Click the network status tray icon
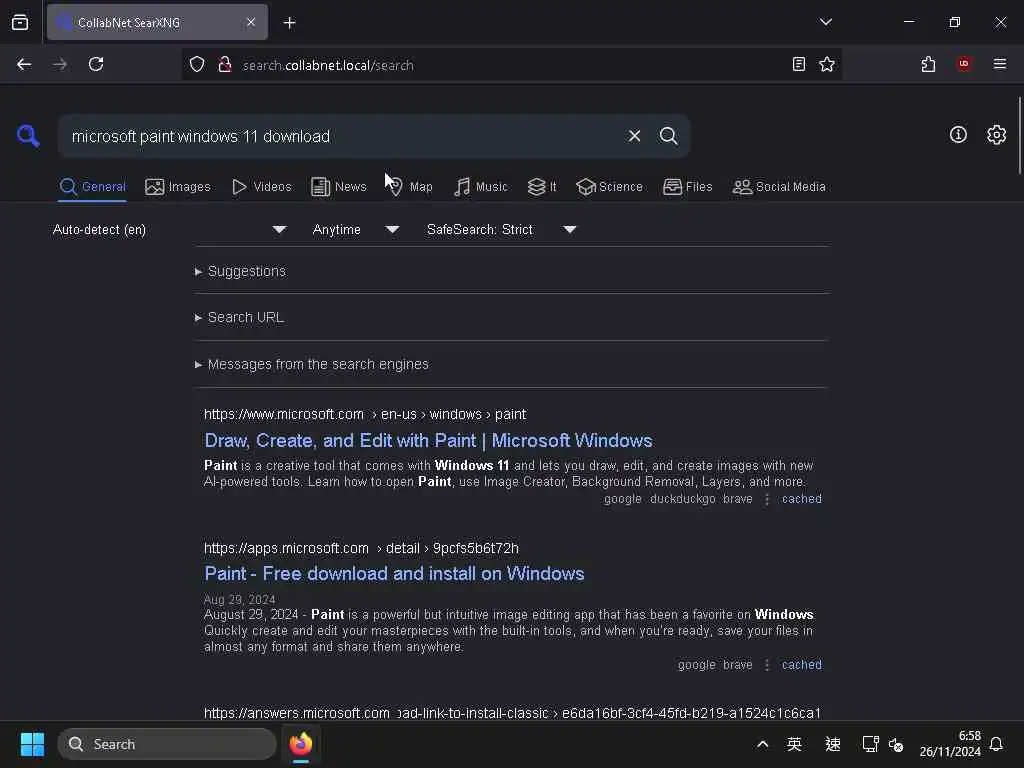 pyautogui.click(x=869, y=744)
